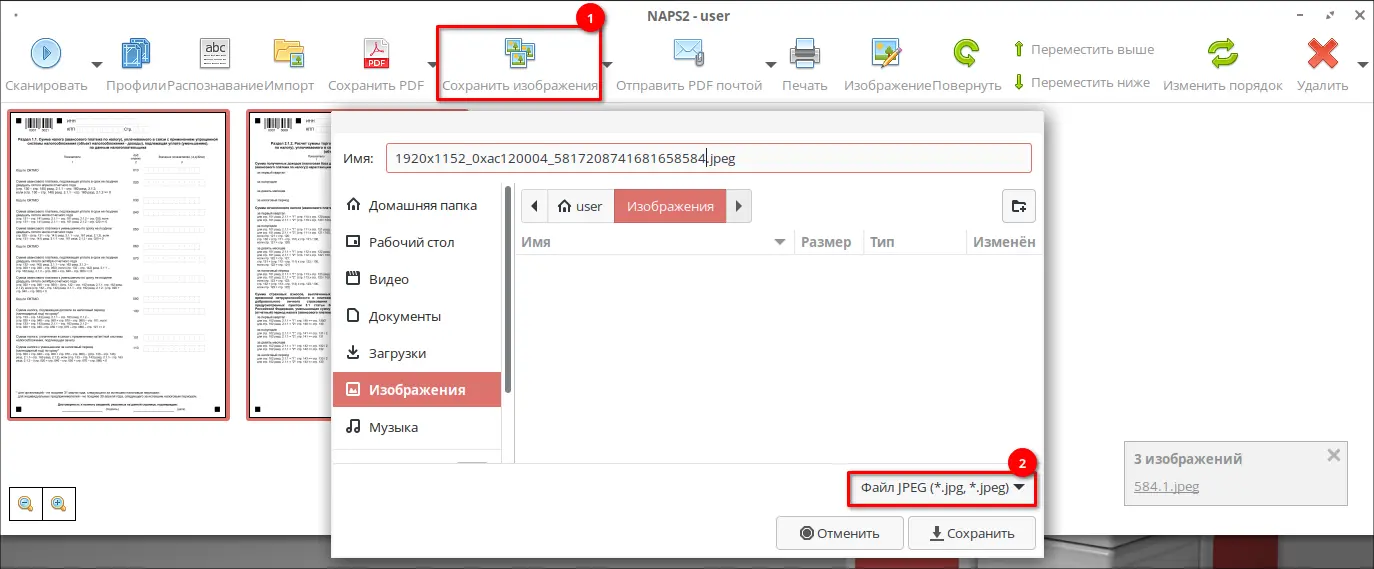Select the Сохранить изображения toolbar icon
The width and height of the screenshot is (1374, 569).
[520, 53]
